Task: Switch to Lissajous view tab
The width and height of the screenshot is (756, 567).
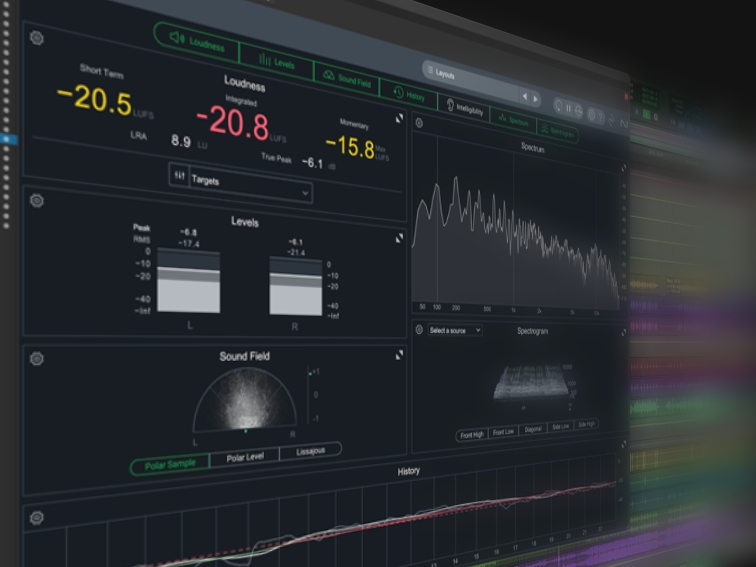Action: [x=310, y=450]
